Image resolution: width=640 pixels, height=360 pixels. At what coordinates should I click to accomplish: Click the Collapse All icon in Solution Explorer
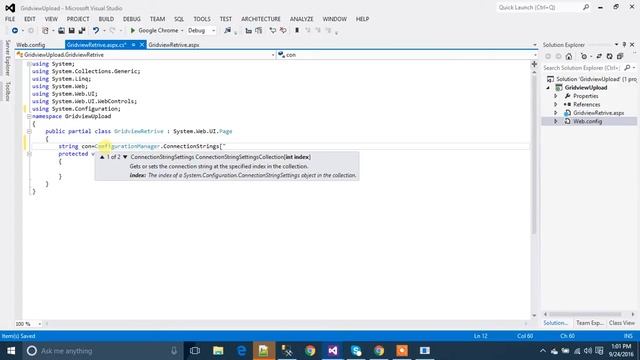click(620, 56)
